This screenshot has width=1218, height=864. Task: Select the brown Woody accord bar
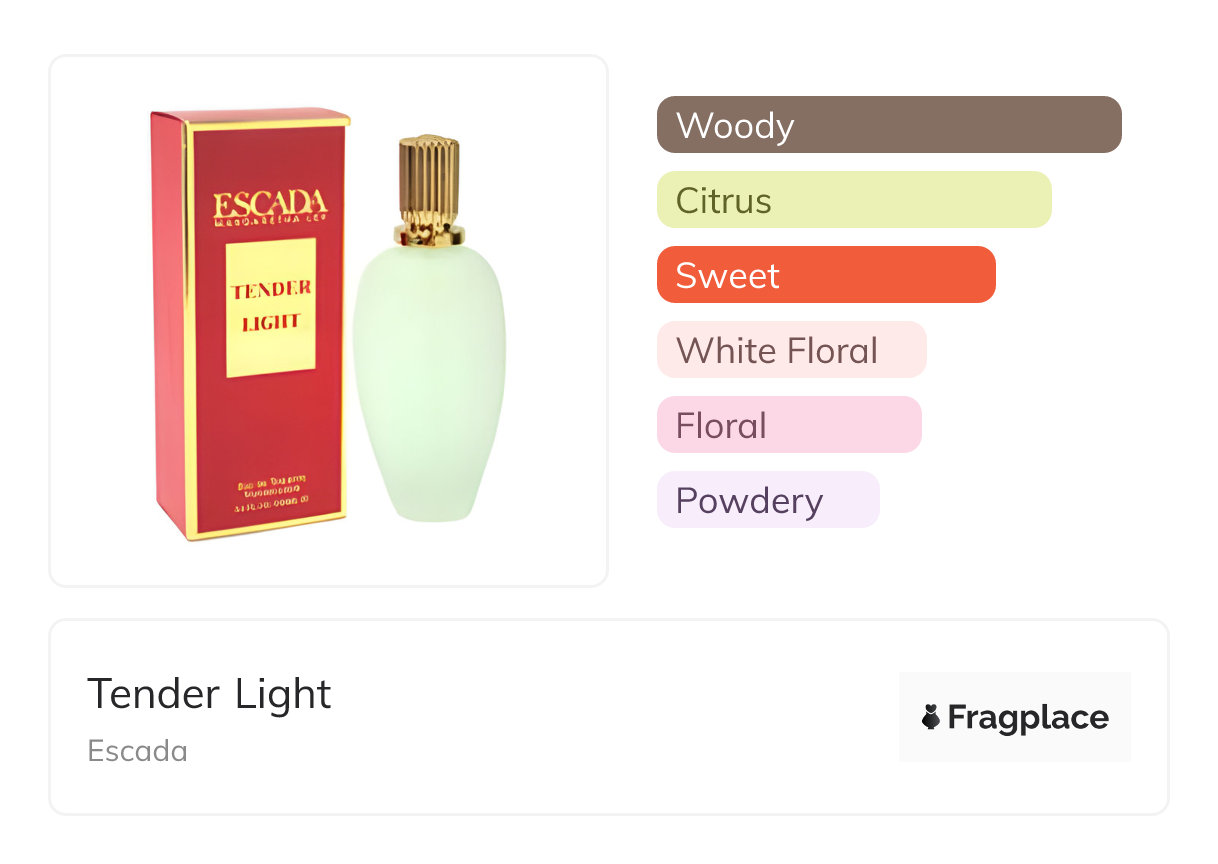(x=888, y=125)
